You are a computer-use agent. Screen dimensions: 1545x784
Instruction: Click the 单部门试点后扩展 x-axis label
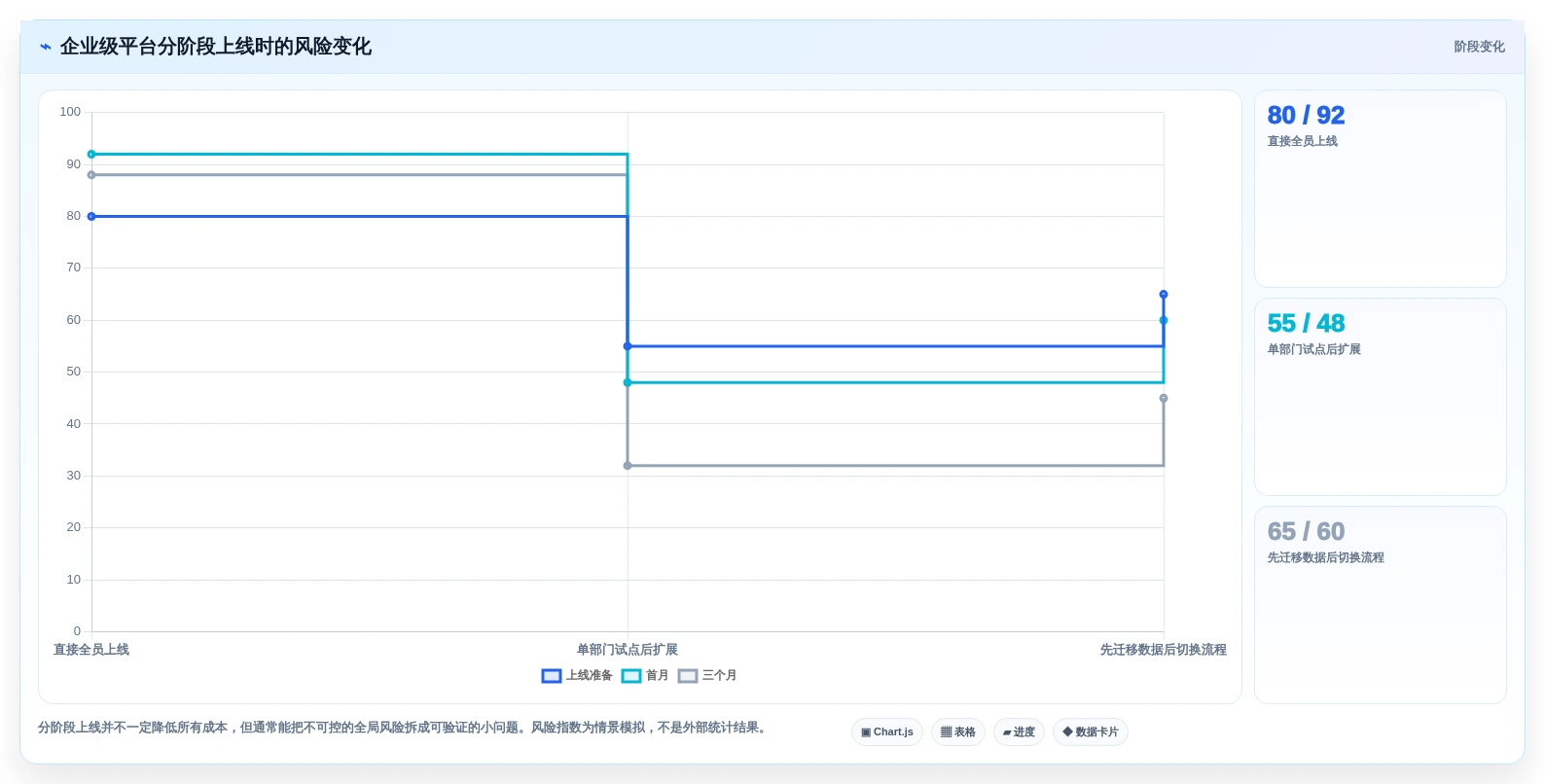pyautogui.click(x=628, y=650)
